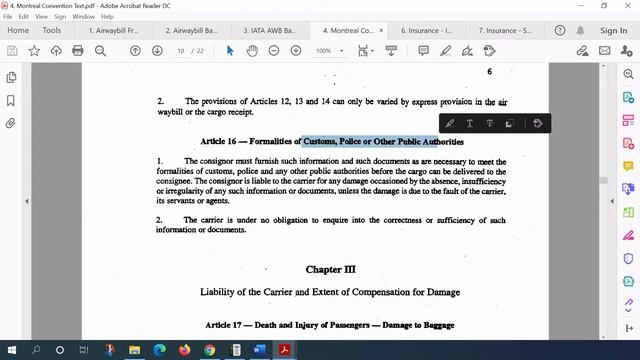This screenshot has width=640, height=360.
Task: Switch to Tools tab
Action: pyautogui.click(x=51, y=31)
